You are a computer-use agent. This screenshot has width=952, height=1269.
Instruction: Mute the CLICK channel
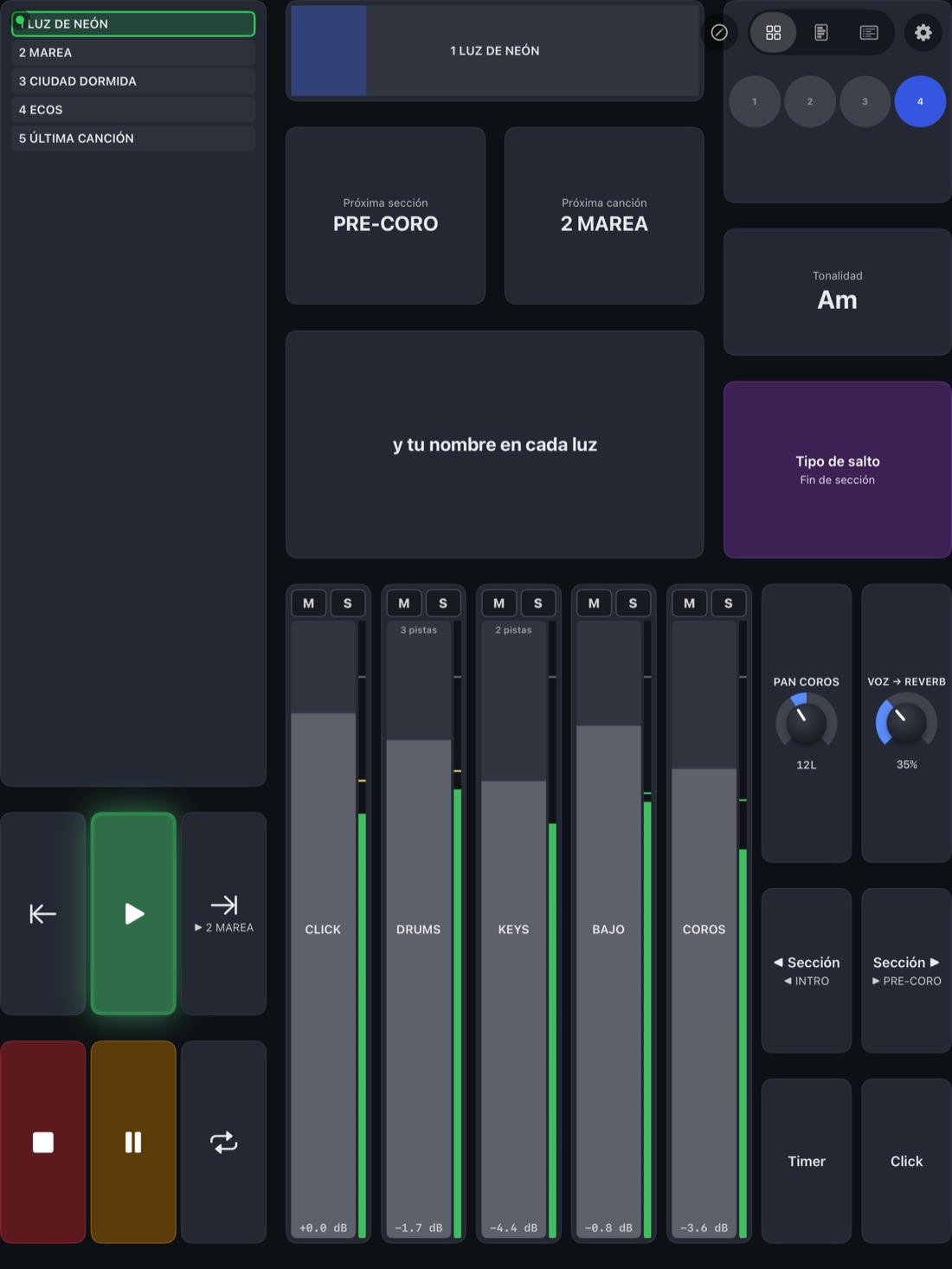click(x=309, y=603)
